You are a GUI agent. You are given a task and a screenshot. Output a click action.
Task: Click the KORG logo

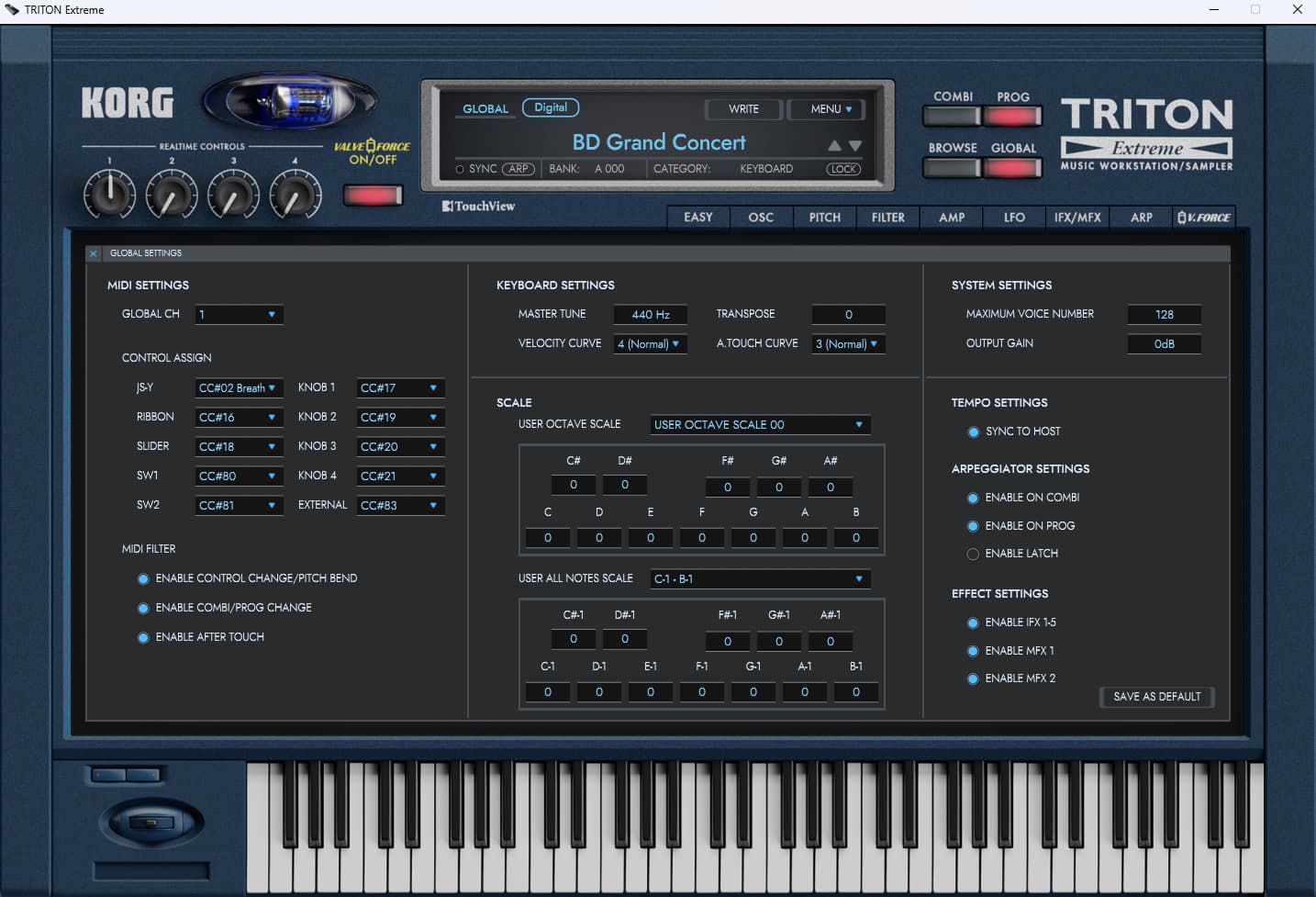click(128, 103)
